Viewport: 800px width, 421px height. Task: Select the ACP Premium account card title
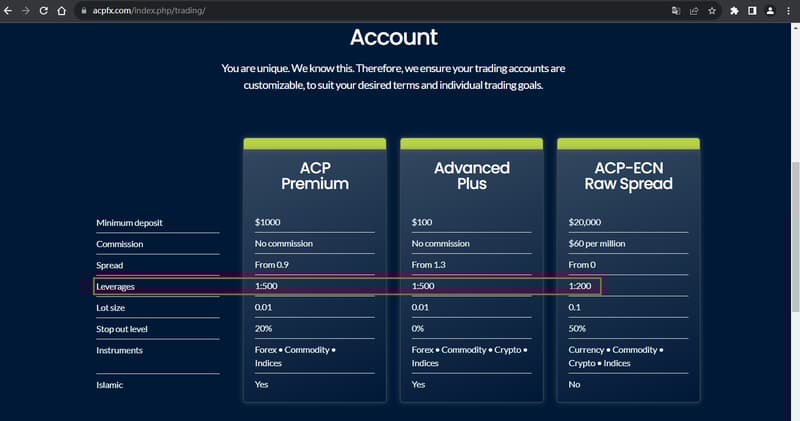(315, 176)
